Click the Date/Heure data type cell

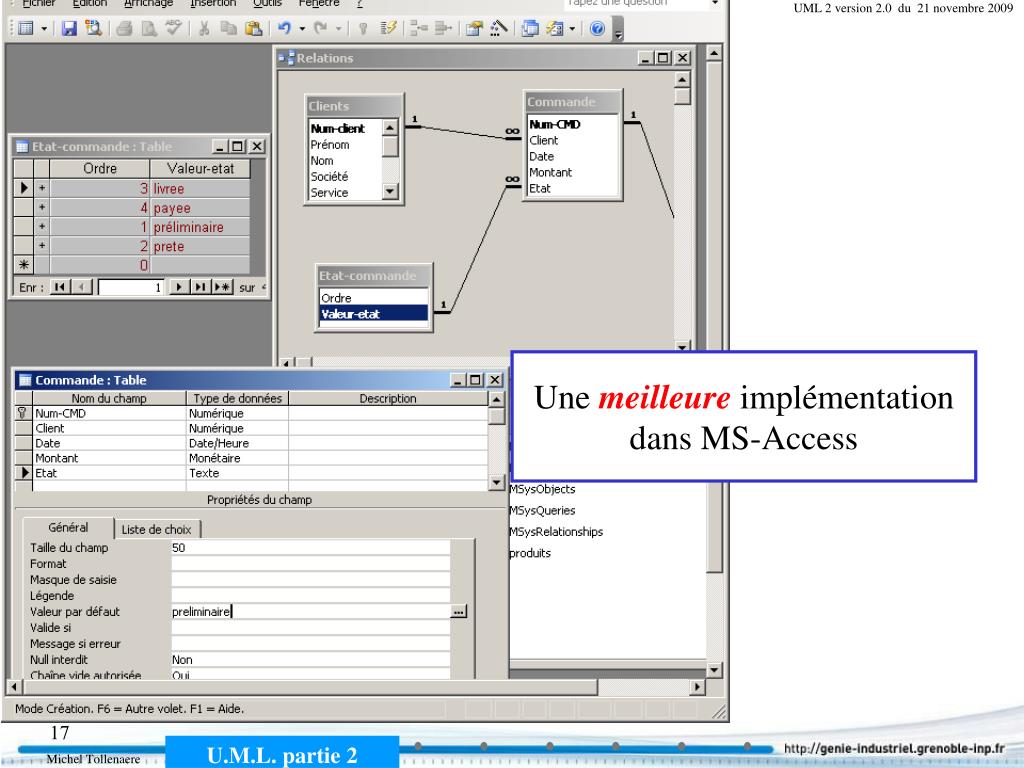237,443
